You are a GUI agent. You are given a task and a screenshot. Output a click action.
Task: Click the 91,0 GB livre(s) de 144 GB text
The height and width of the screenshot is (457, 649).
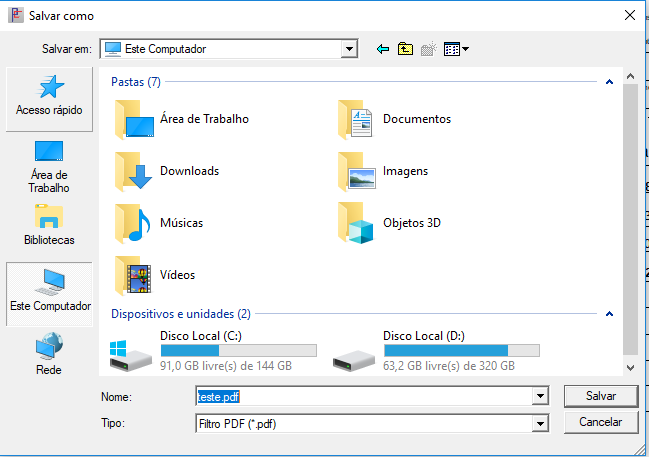click(x=226, y=366)
